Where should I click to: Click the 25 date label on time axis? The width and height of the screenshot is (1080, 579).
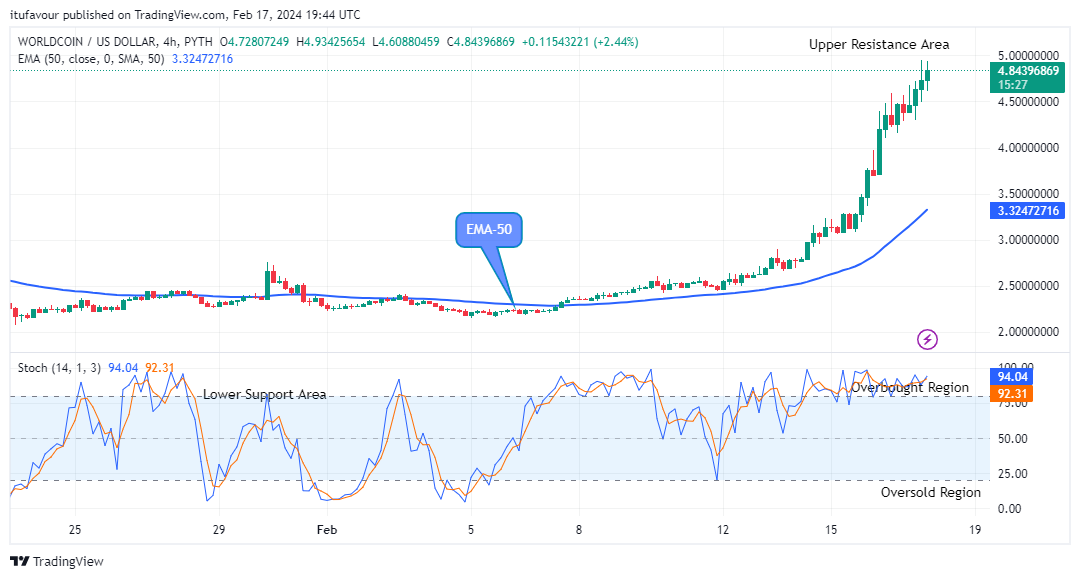point(75,530)
